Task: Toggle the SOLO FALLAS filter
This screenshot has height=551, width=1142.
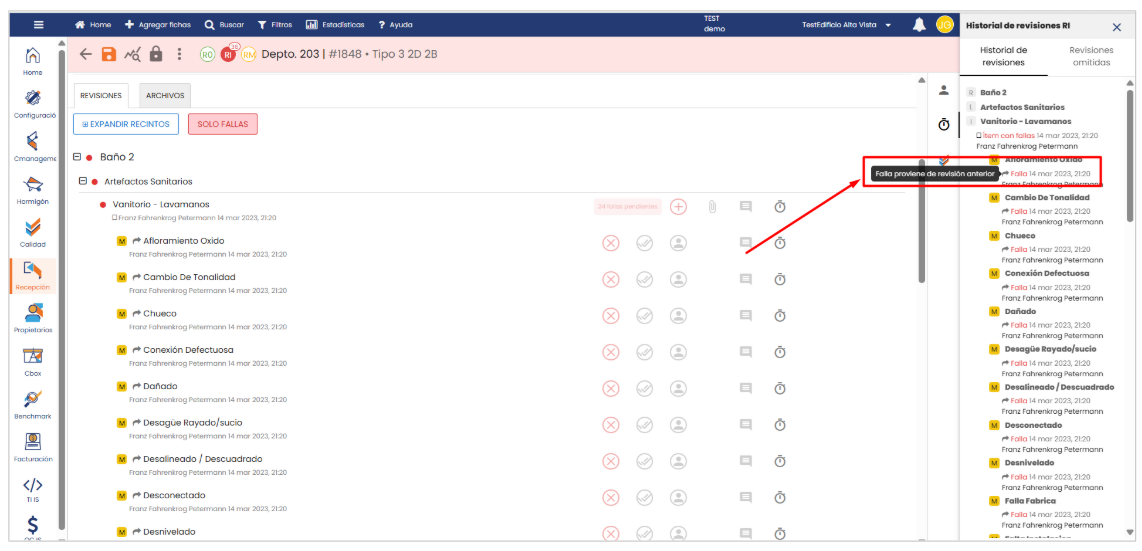Action: click(x=223, y=124)
